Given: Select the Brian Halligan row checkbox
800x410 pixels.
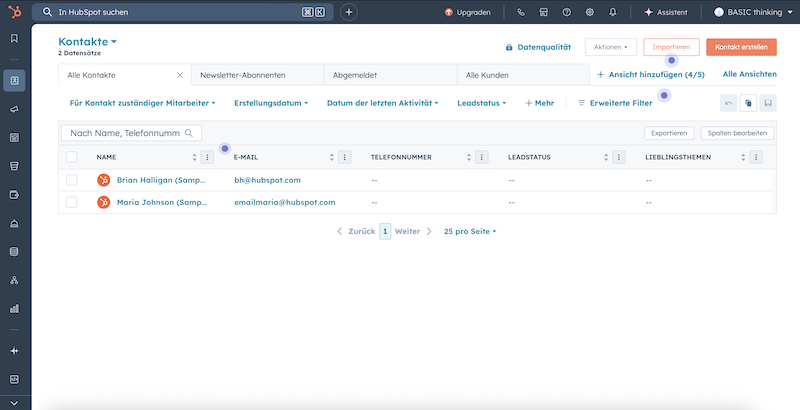Looking at the screenshot, I should pyautogui.click(x=71, y=180).
